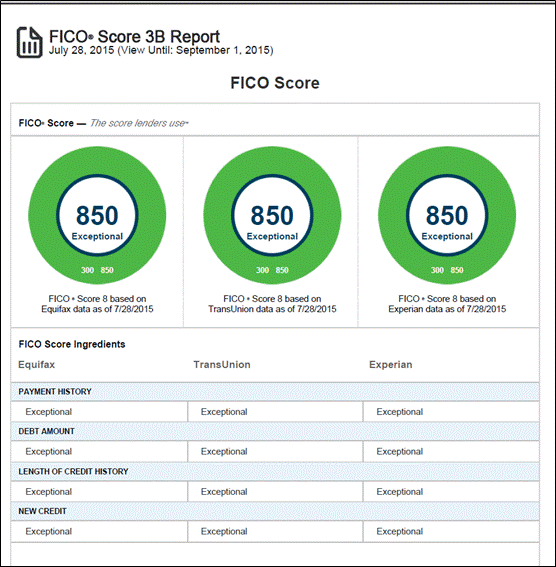Click the DEBT AMOUNT section row
Screen dimensions: 556x567
click(275, 431)
